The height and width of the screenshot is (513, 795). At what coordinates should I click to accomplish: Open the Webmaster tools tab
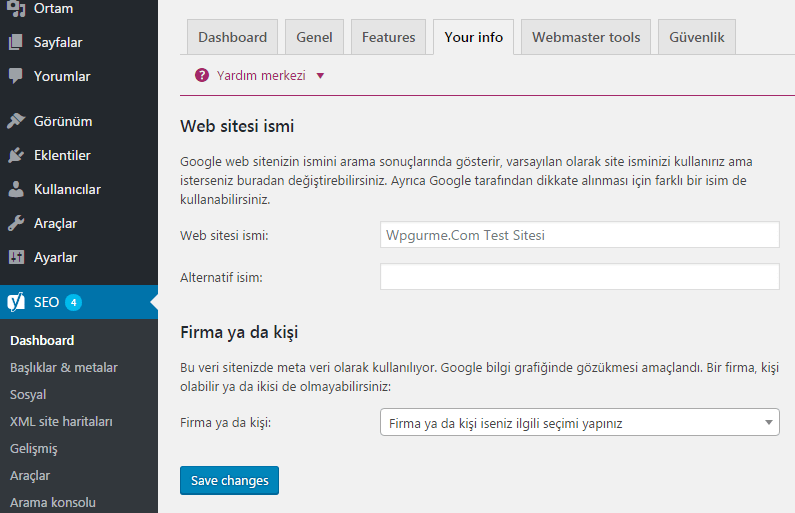pos(586,37)
